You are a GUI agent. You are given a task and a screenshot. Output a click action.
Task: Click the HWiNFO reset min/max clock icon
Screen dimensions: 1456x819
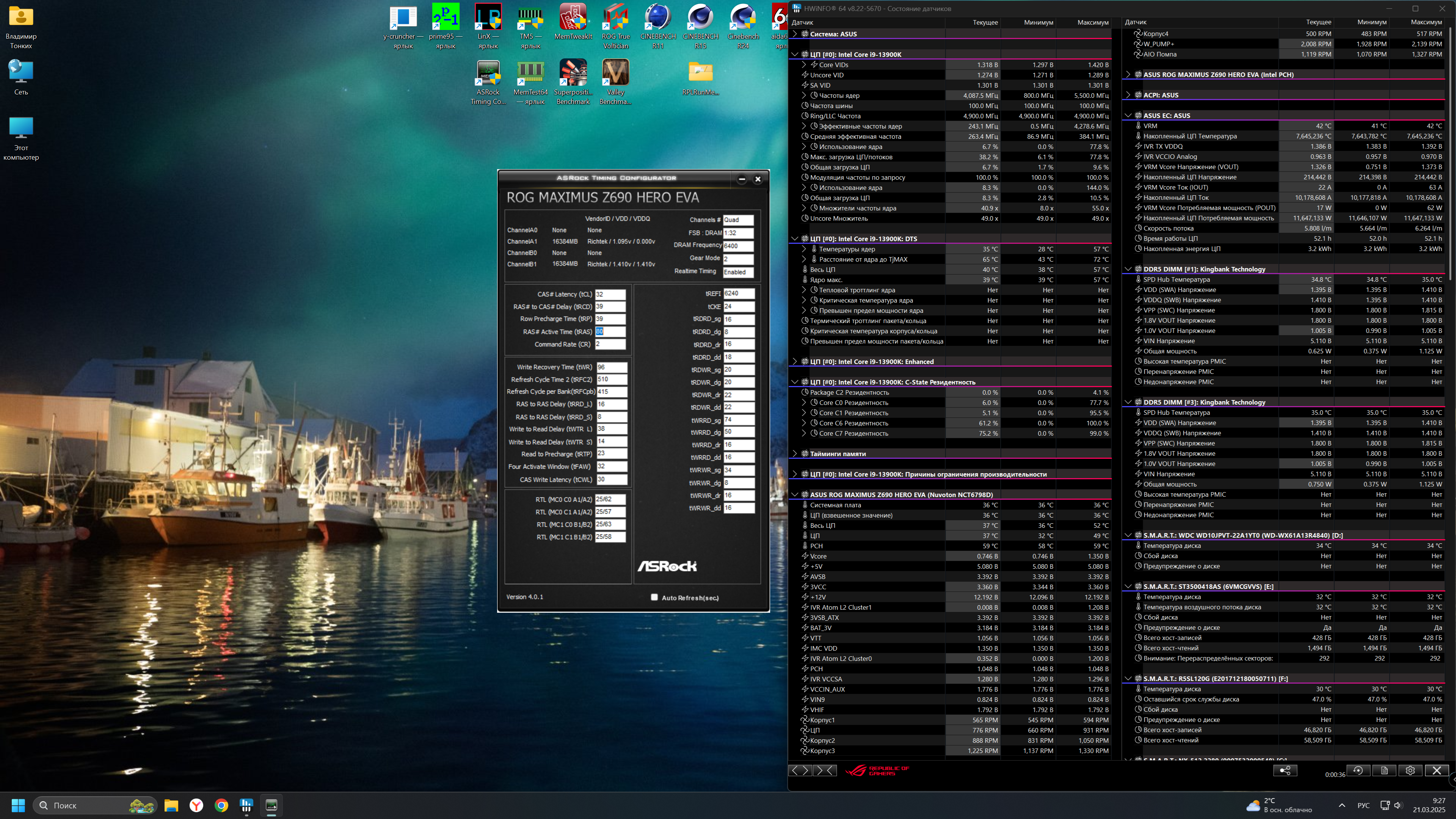[1358, 770]
